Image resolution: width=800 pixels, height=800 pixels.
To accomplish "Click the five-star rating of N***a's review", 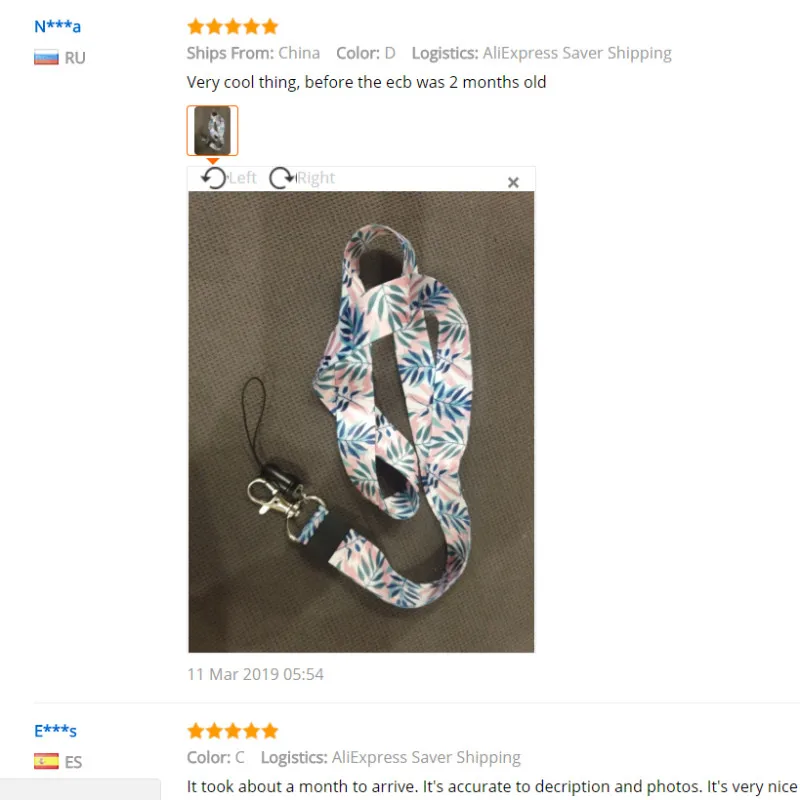I will click(233, 27).
